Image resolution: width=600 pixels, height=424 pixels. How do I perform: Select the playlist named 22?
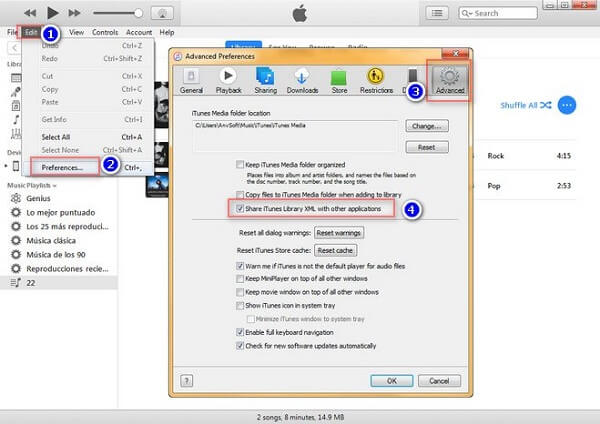[58, 283]
